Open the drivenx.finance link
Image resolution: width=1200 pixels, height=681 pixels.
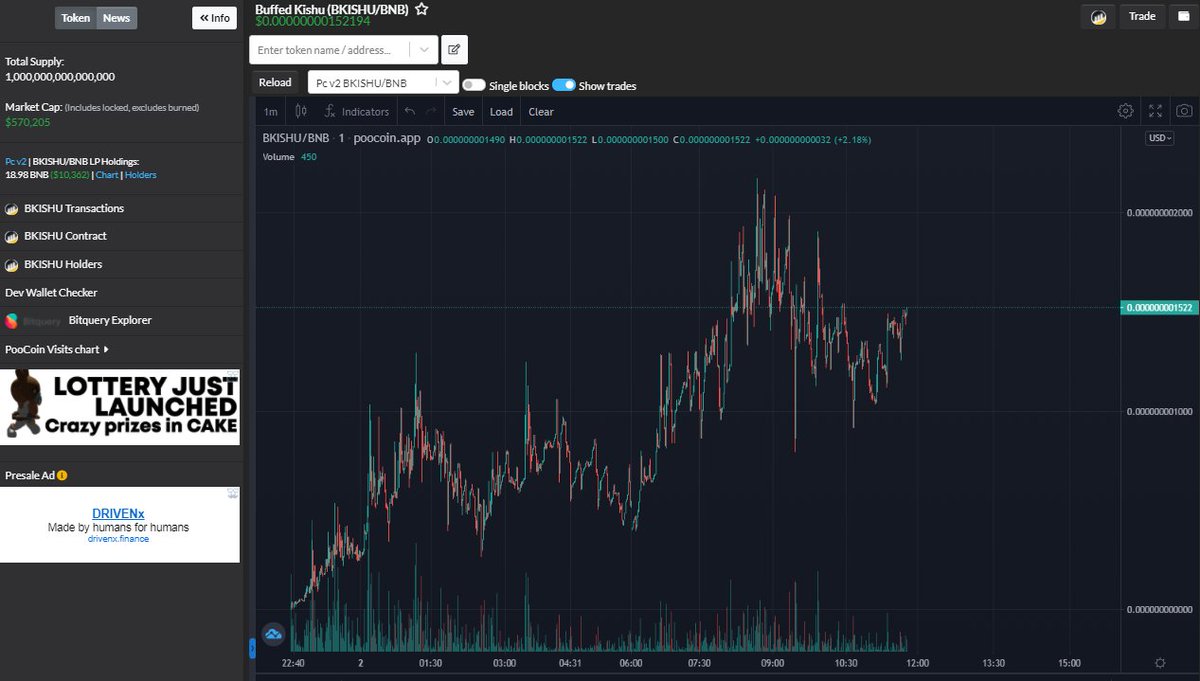[x=118, y=539]
